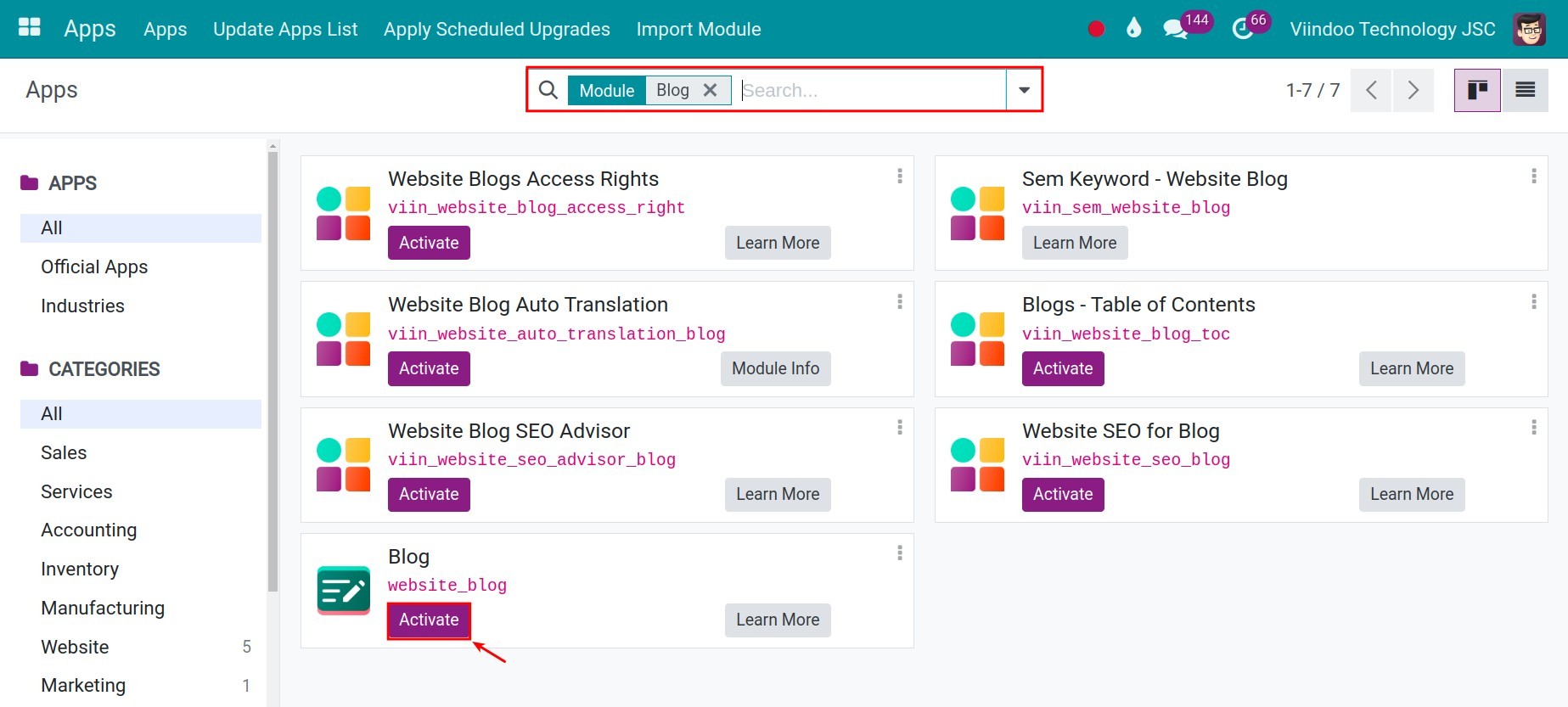Screen dimensions: 1568x707
Task: Remove the Module Blog filter facet
Action: pos(711,90)
